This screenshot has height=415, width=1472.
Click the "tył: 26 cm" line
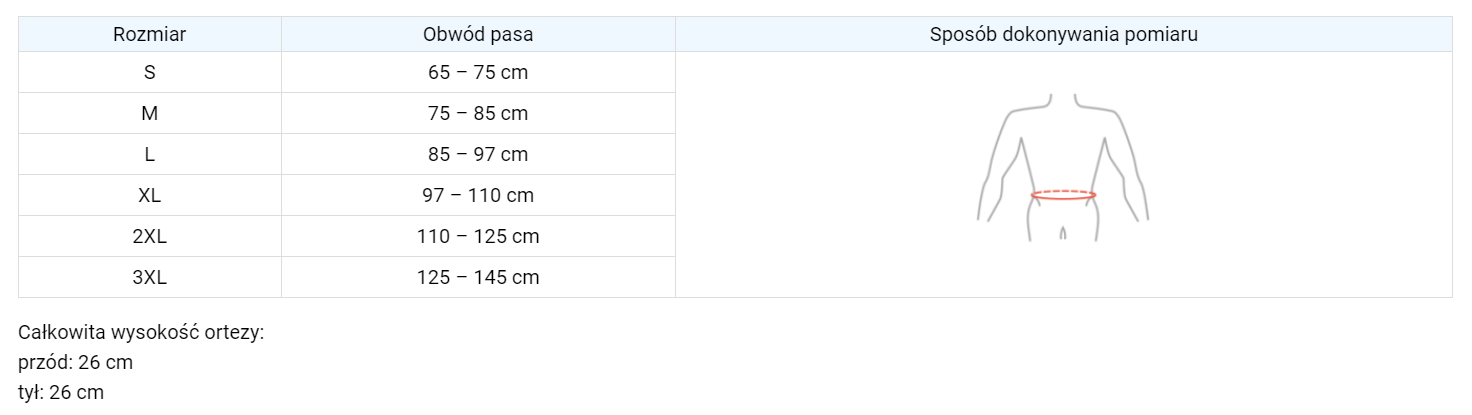pos(61,392)
